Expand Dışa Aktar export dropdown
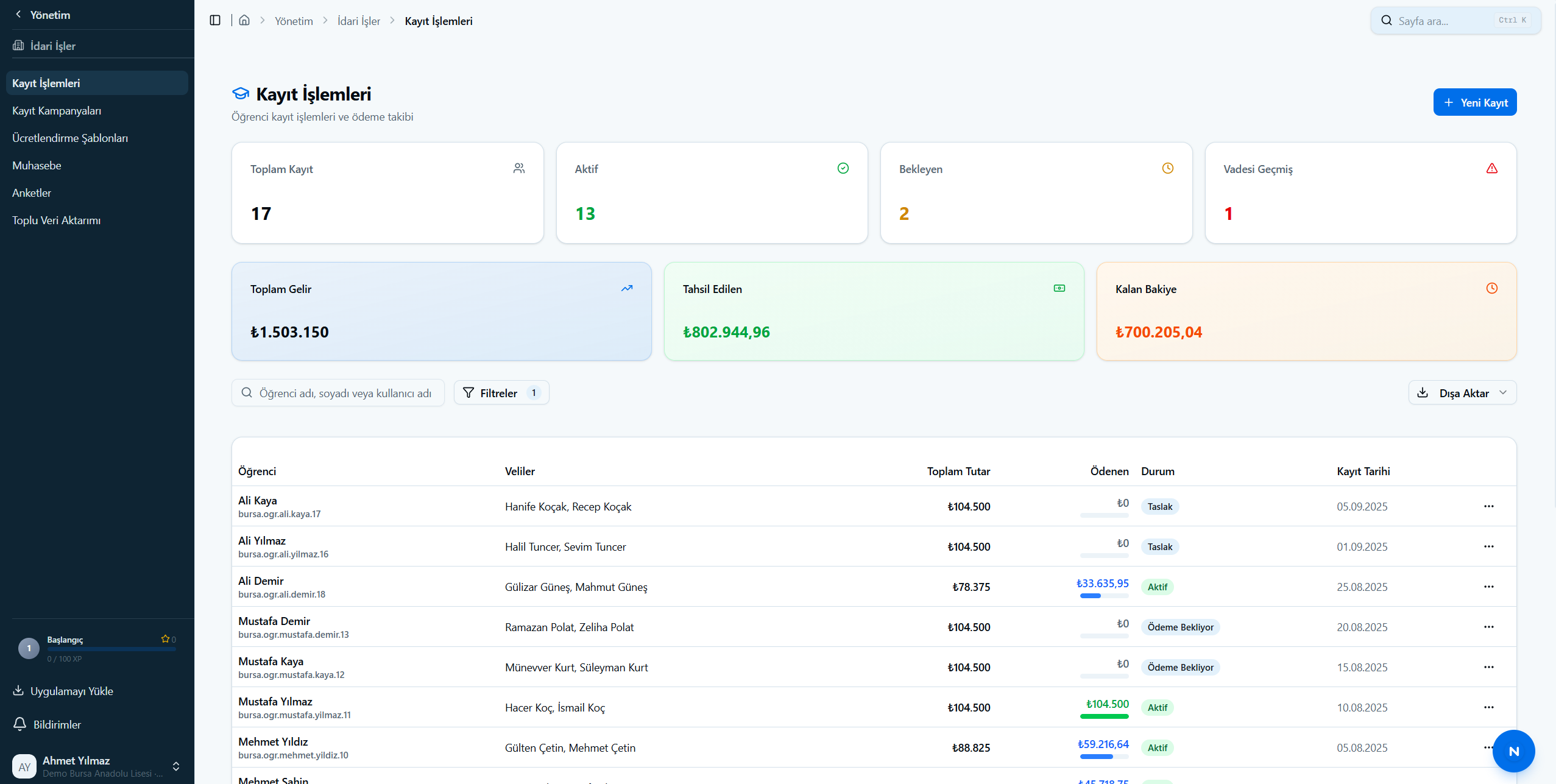Image resolution: width=1556 pixels, height=784 pixels. [x=1462, y=393]
